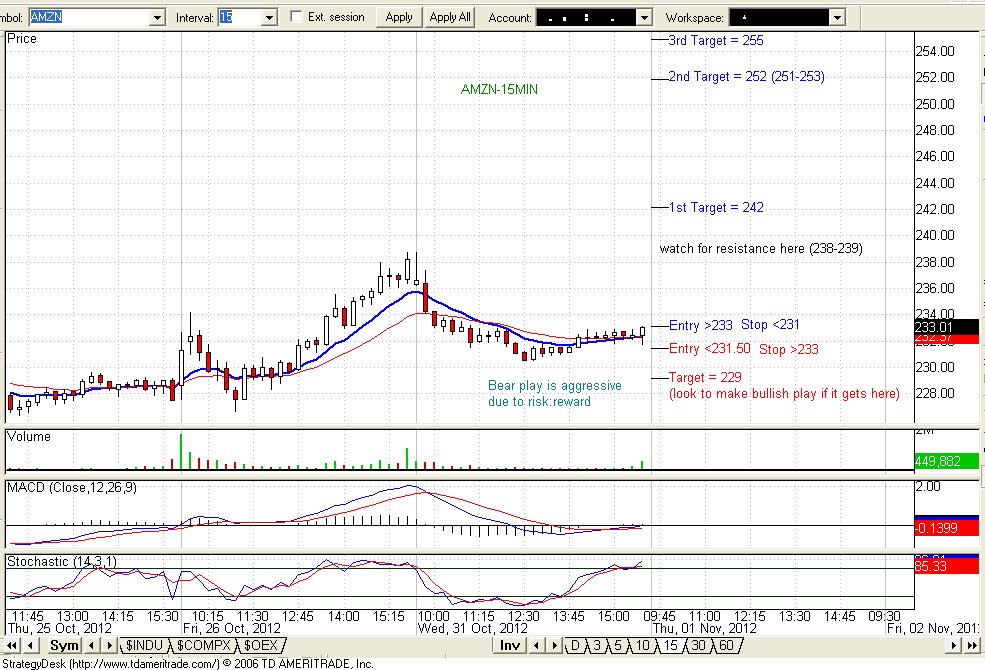Click the blue 'Entry >233 Stop <231' label

pos(734,325)
